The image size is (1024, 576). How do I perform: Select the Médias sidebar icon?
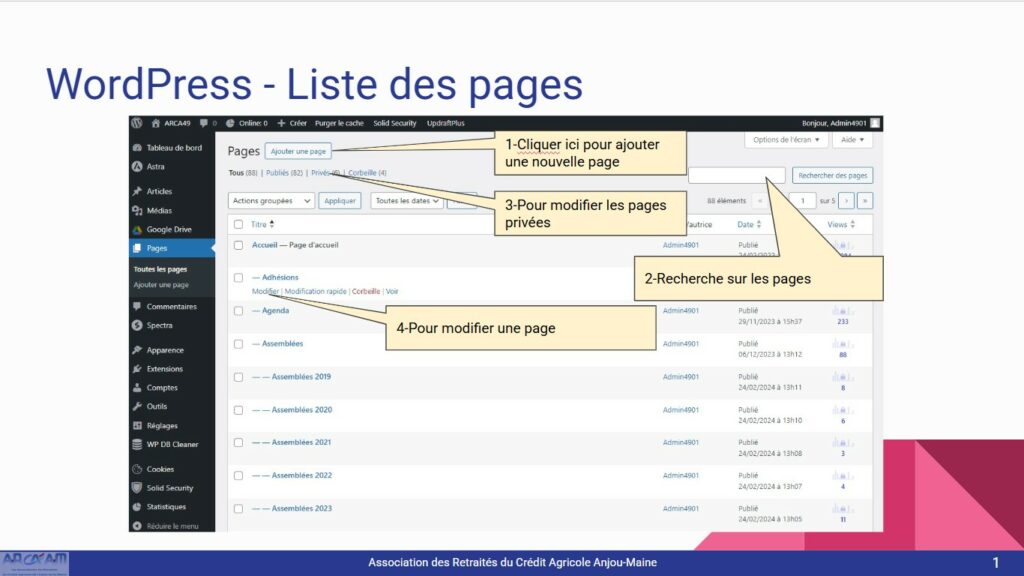137,210
